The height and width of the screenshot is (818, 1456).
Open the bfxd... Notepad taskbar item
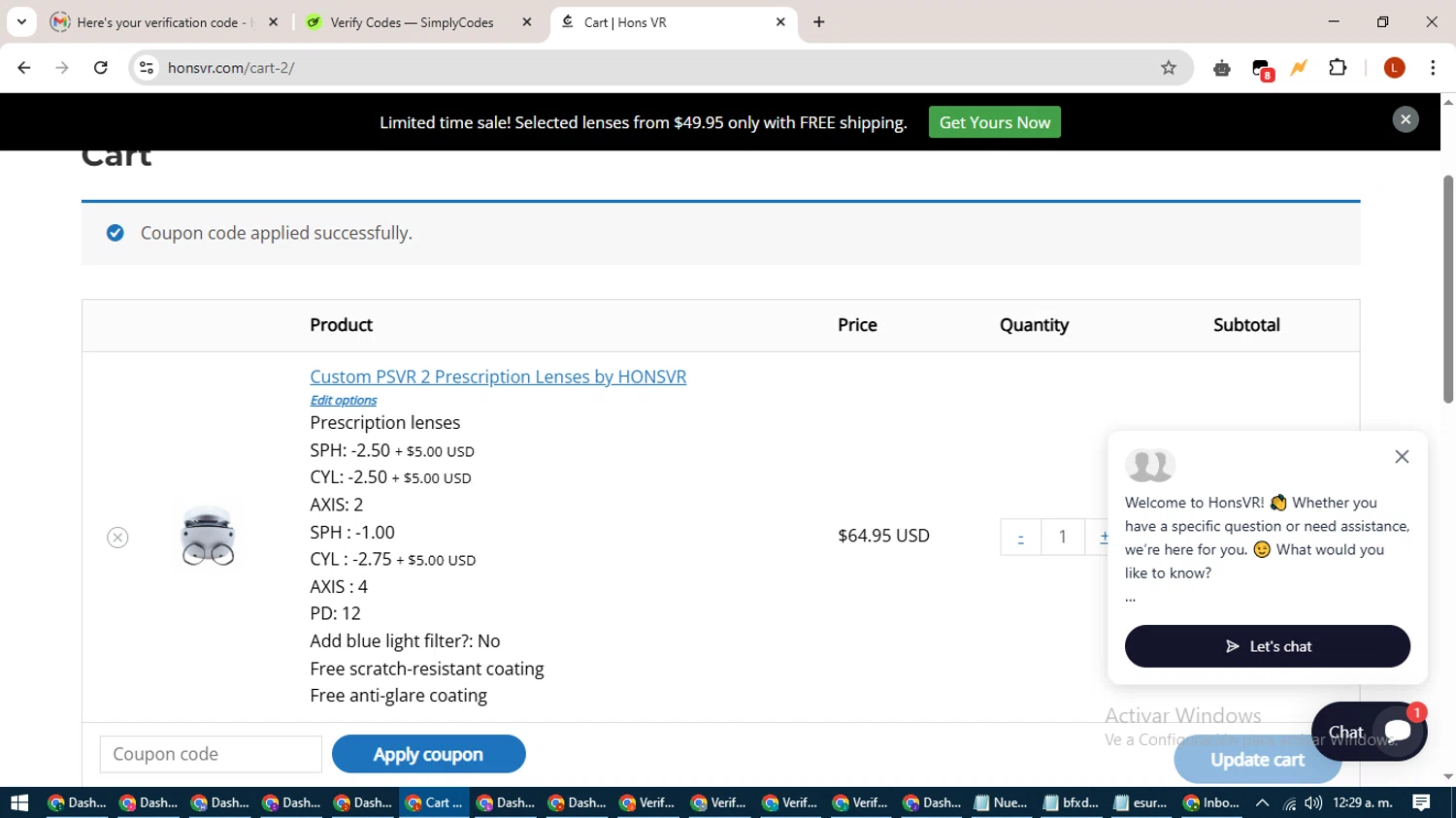pyautogui.click(x=1071, y=802)
